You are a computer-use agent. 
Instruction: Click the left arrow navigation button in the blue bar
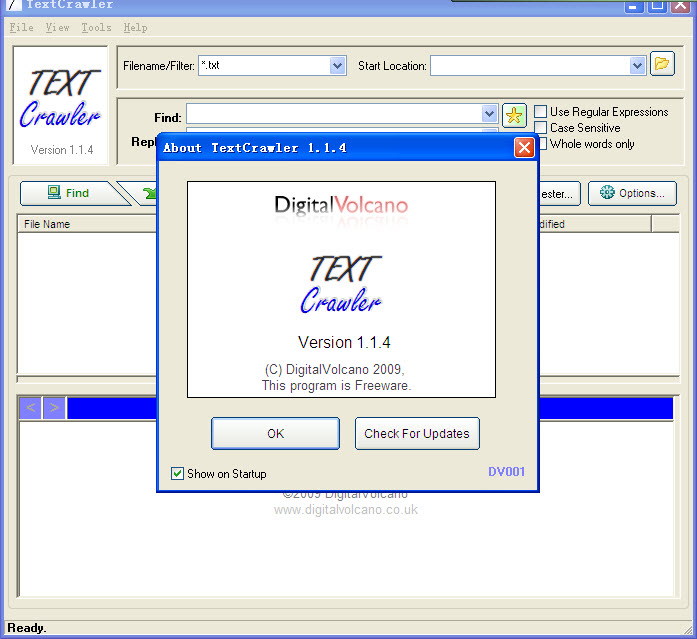tap(31, 407)
